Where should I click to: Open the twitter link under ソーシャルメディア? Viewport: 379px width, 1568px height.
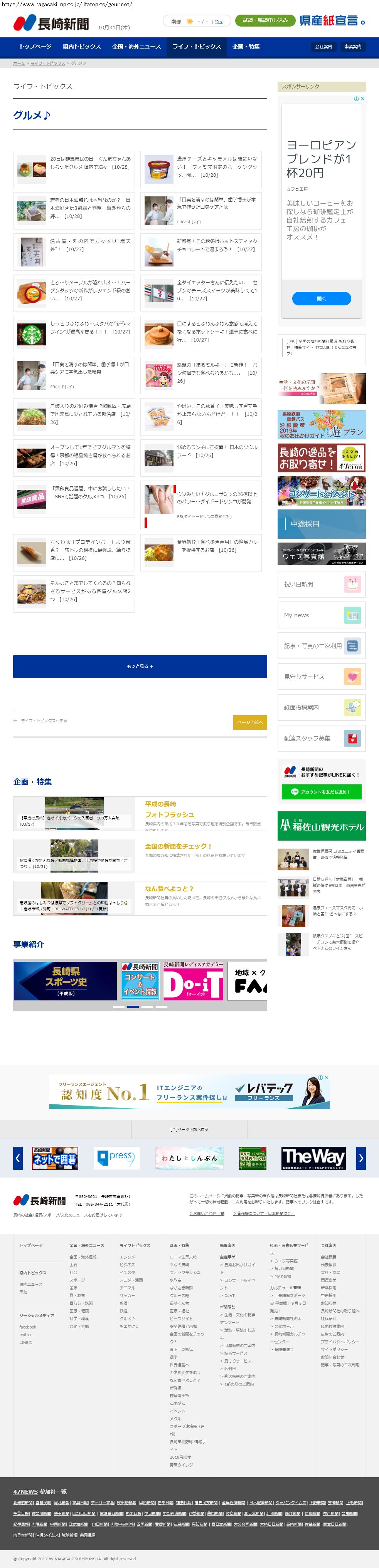[x=25, y=1334]
